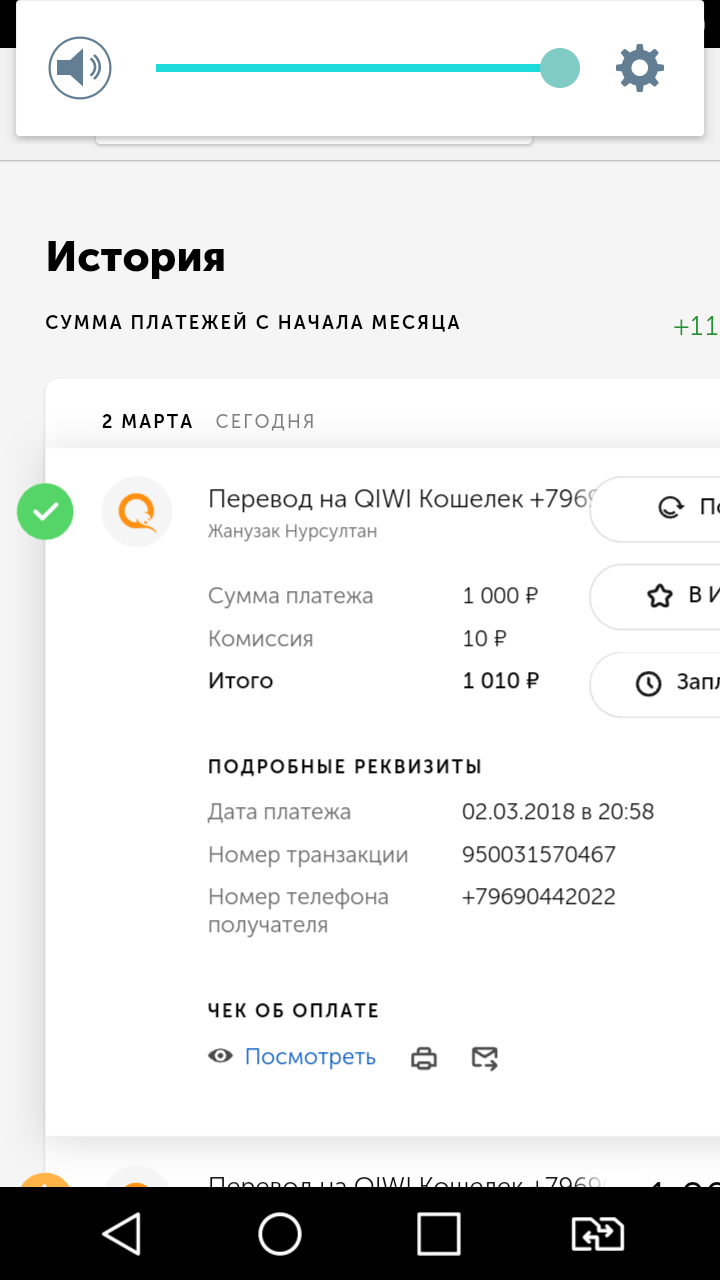Tap the screen switch icon in navigation bar
The height and width of the screenshot is (1280, 720).
(597, 1234)
